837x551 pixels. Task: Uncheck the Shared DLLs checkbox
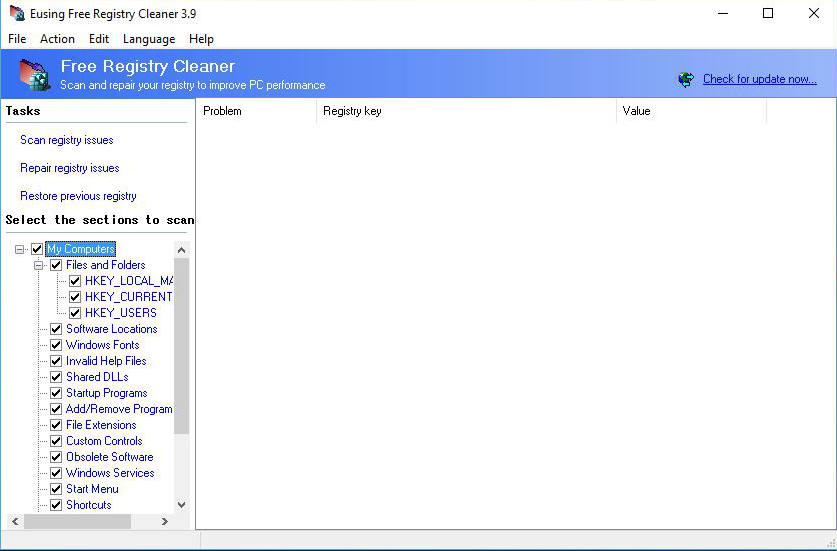point(56,377)
